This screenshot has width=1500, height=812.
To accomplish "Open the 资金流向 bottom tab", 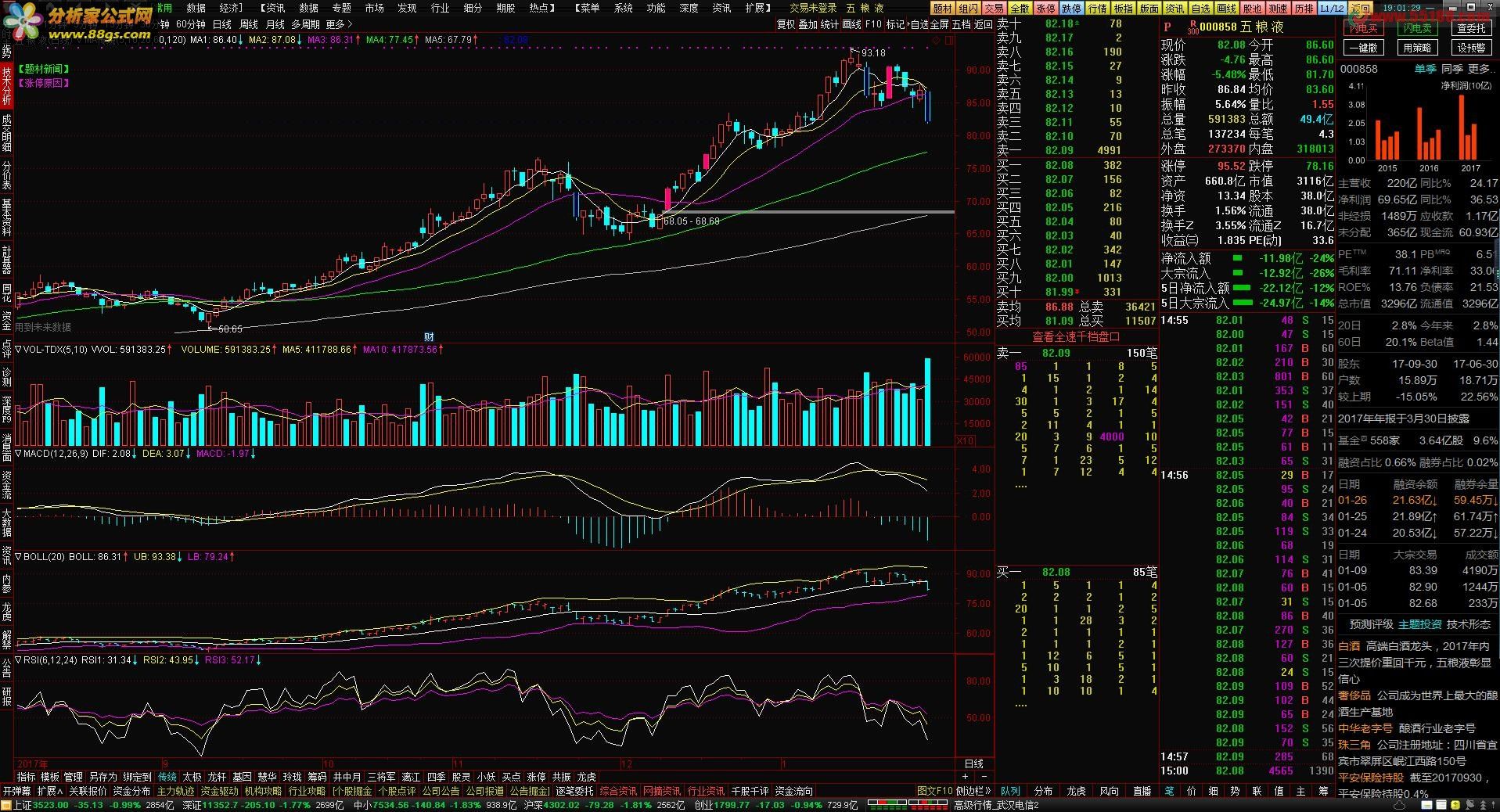I will coord(794,791).
